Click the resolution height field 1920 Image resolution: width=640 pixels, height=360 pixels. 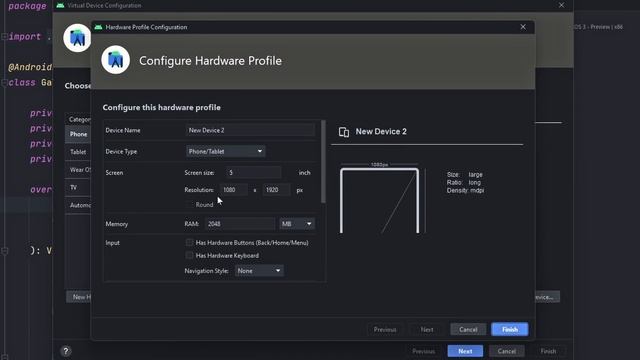tap(276, 190)
